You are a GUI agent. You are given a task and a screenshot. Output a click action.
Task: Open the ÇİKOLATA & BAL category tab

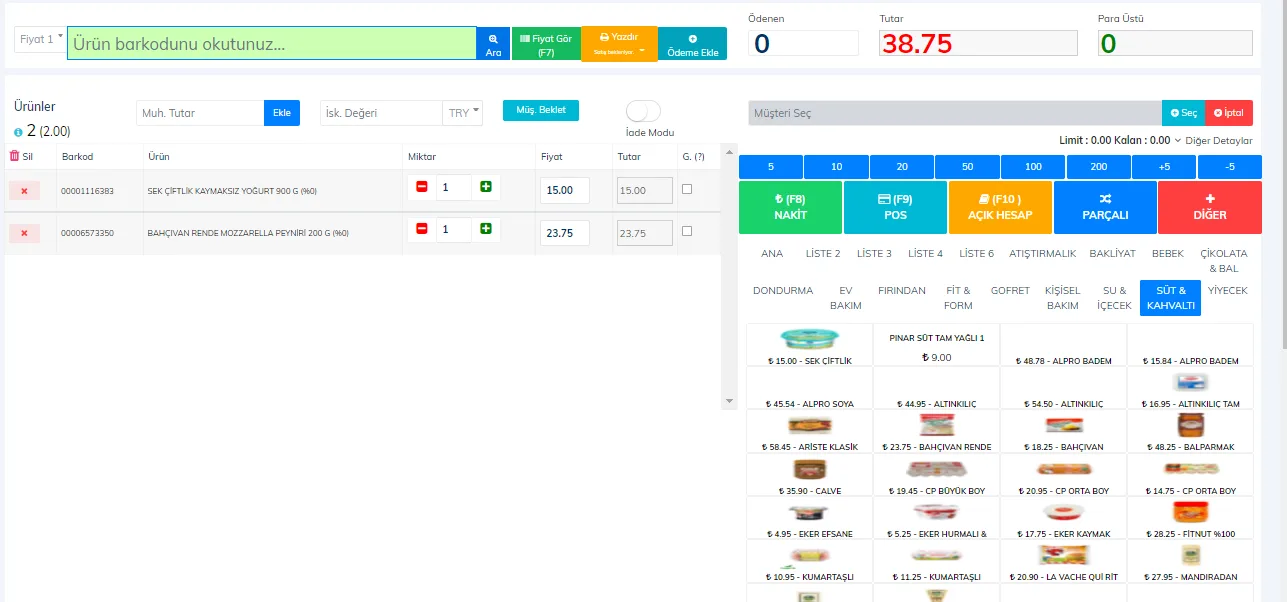click(x=1224, y=261)
